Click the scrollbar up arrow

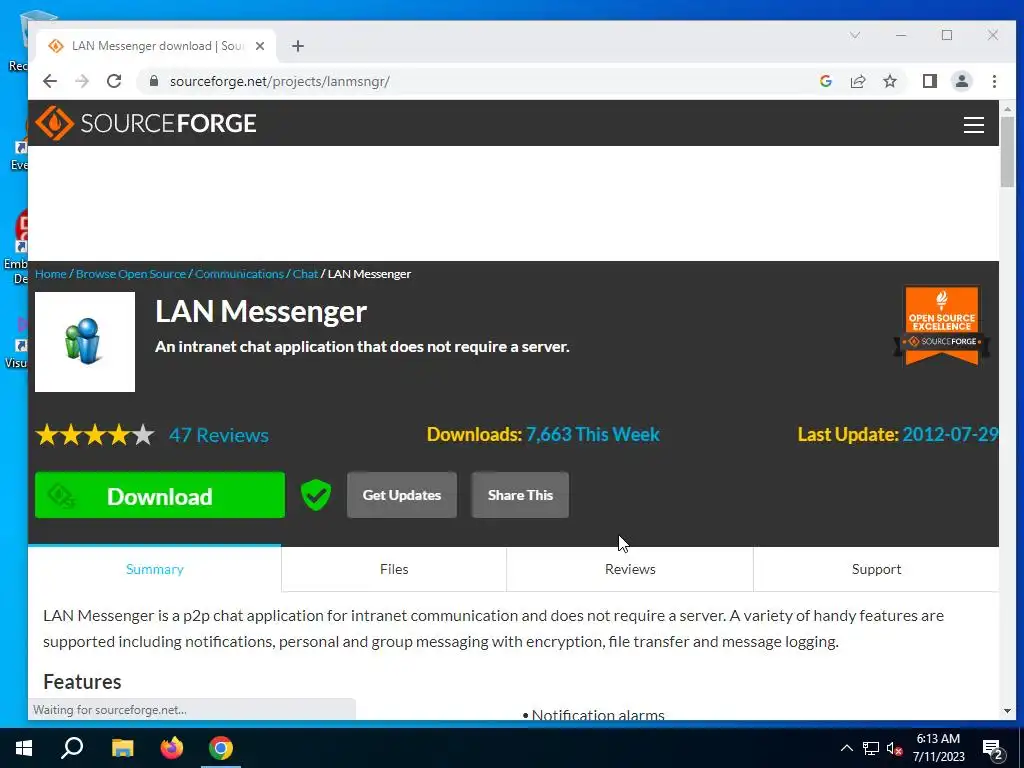(x=1007, y=109)
